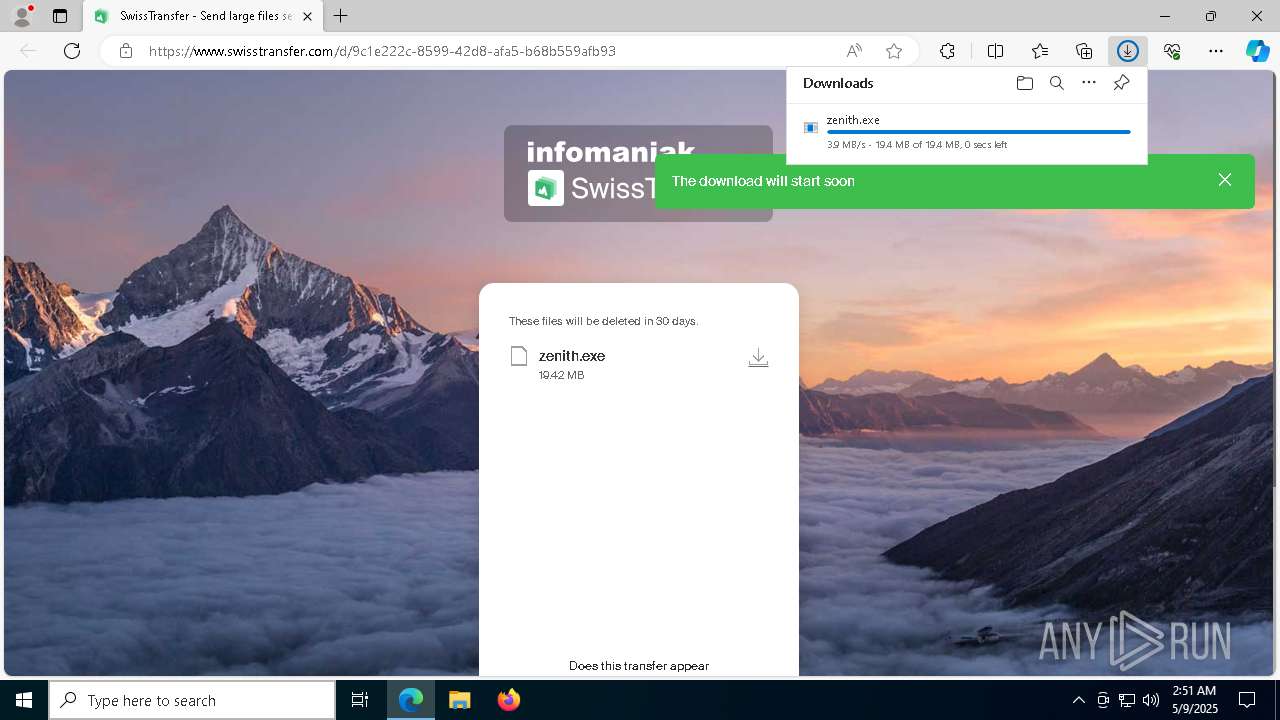The image size is (1280, 720).
Task: Click the 19.42 MB file size text
Action: click(x=561, y=375)
